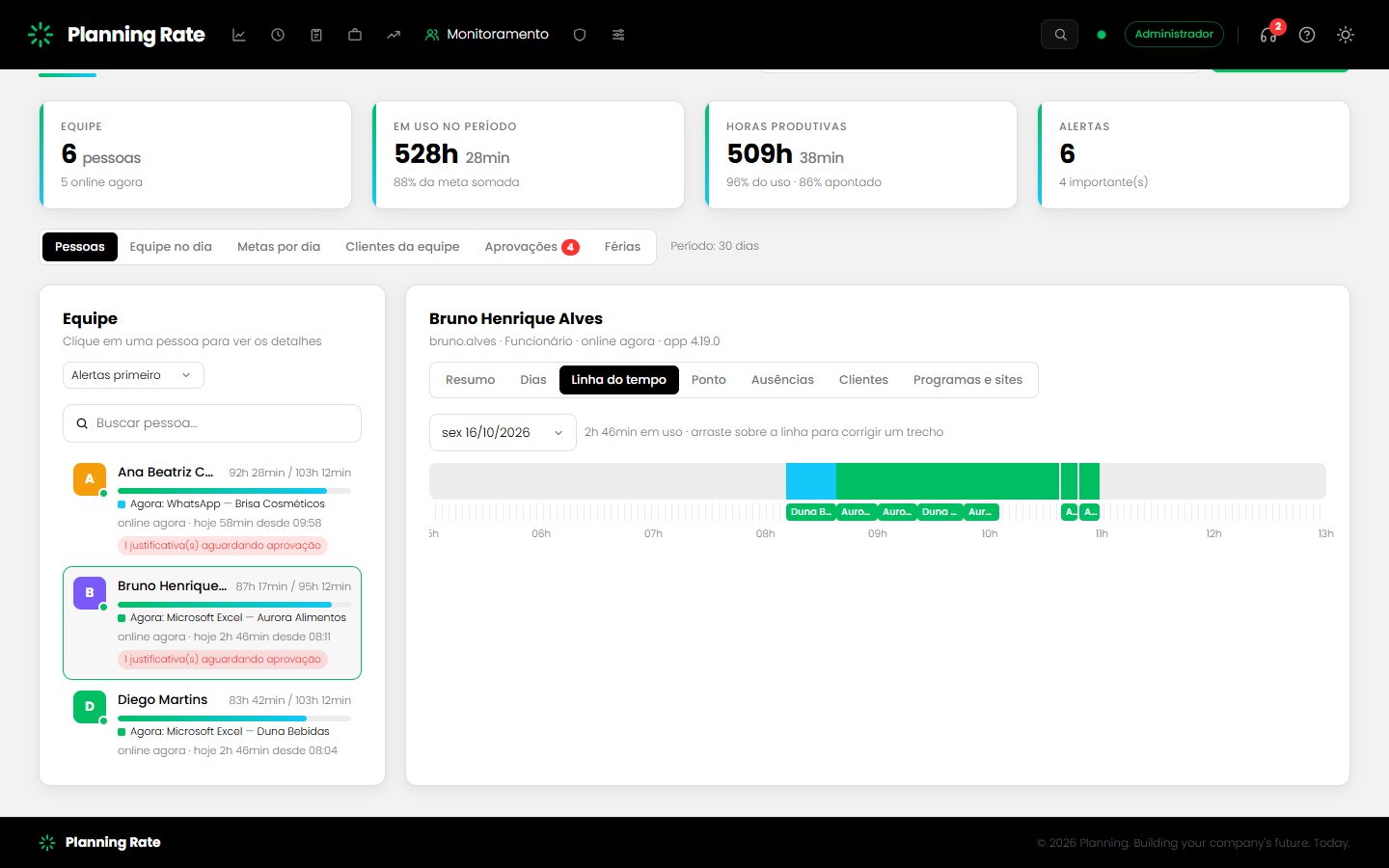Open the Resumo detail tab
The height and width of the screenshot is (868, 1389).
coord(470,380)
